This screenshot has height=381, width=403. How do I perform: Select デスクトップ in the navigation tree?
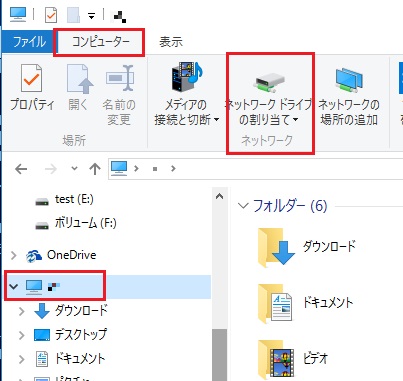[71, 335]
